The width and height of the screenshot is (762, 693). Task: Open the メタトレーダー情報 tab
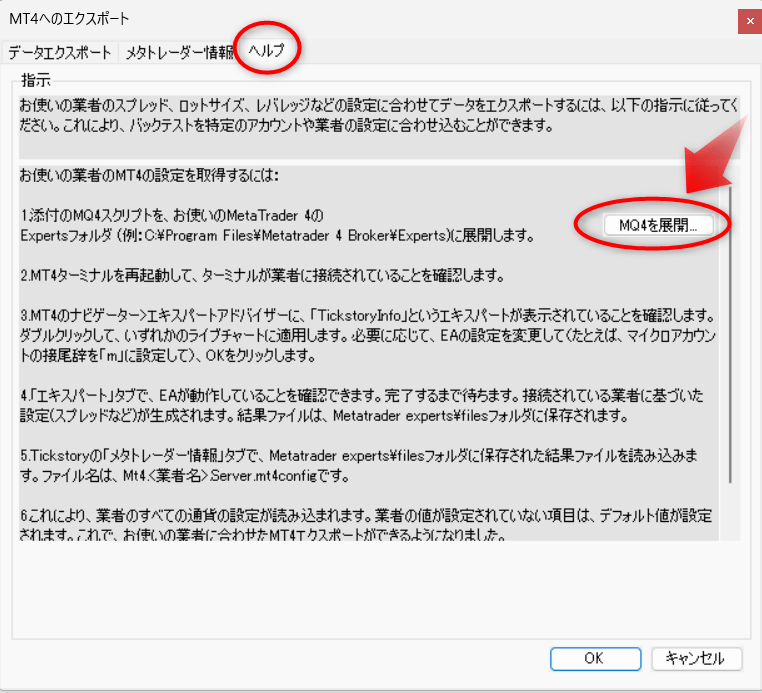(x=179, y=52)
